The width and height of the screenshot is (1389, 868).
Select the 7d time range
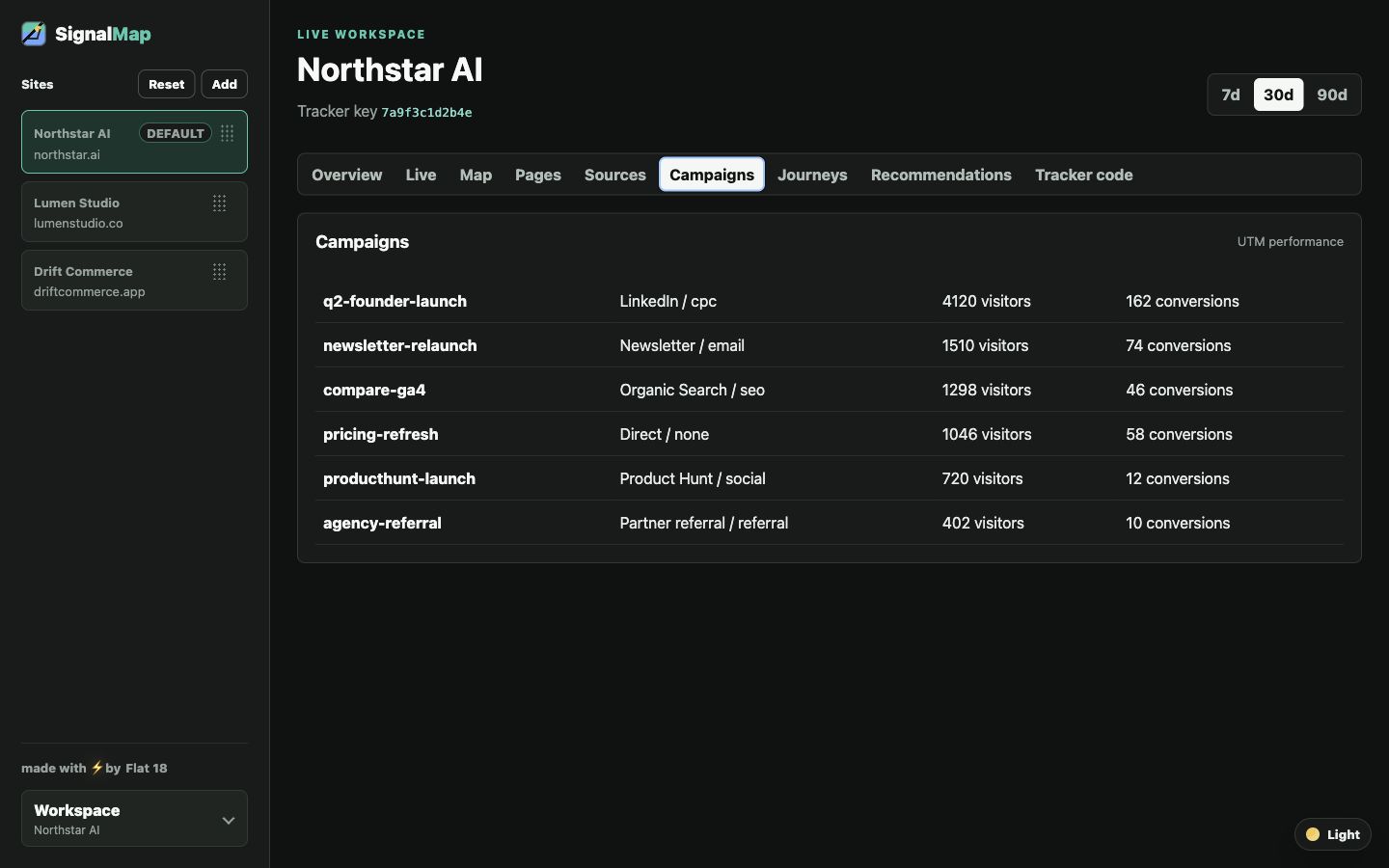[x=1231, y=95]
